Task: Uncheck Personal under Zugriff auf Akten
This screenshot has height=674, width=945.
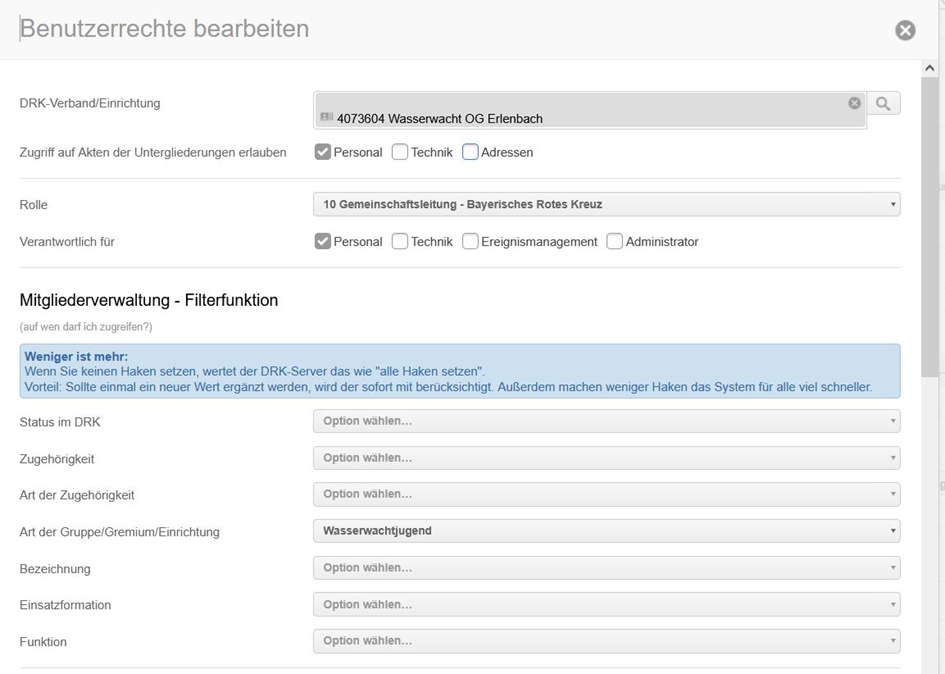Action: click(323, 153)
